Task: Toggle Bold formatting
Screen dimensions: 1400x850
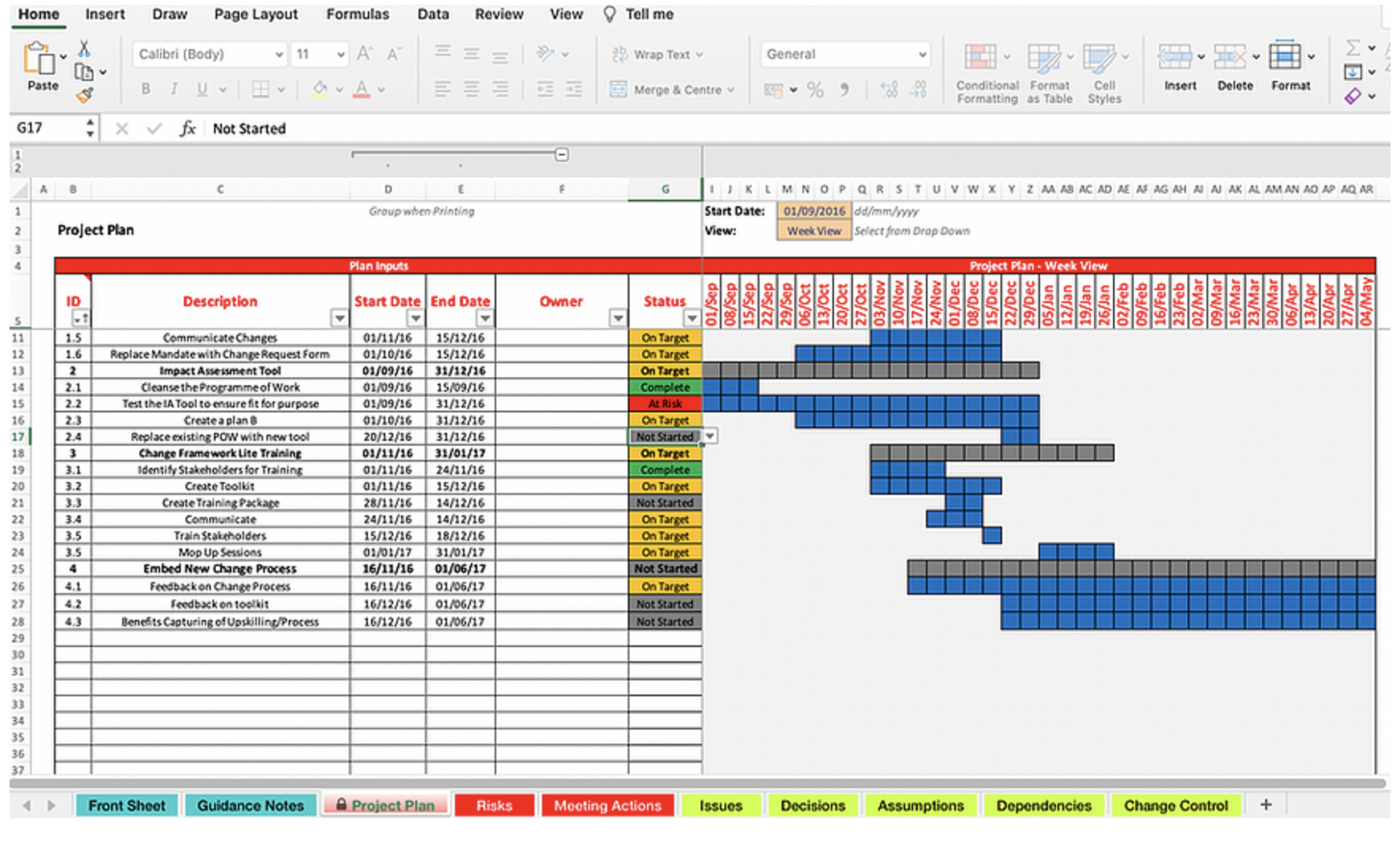Action: (145, 89)
